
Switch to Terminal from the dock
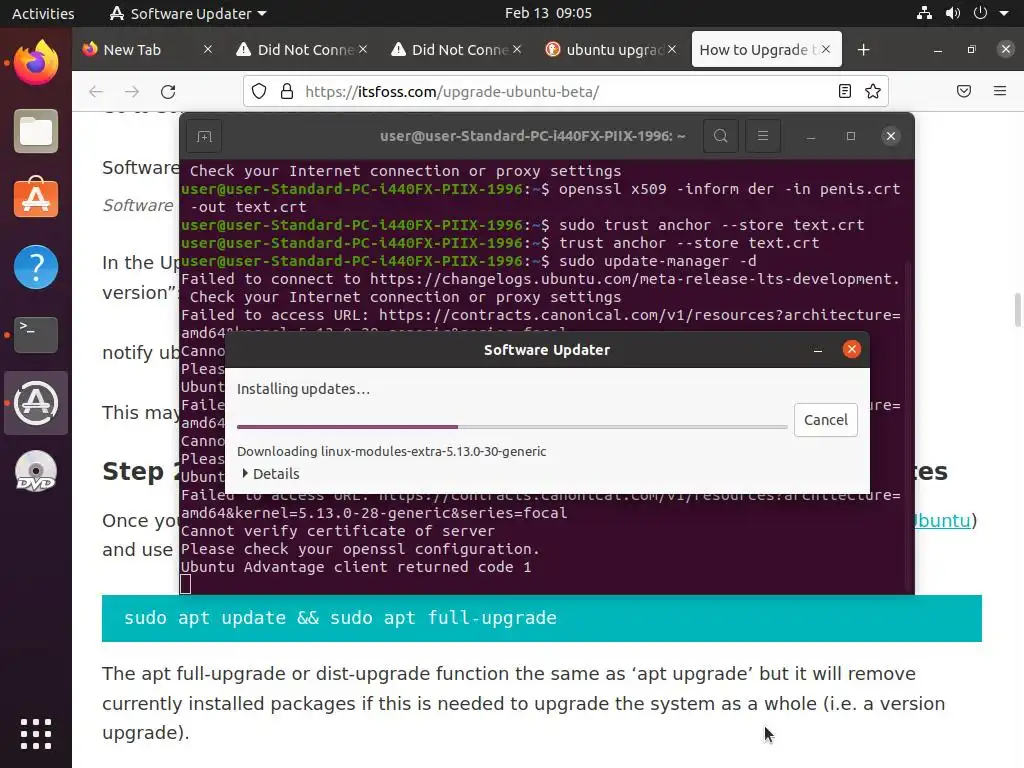coord(36,334)
